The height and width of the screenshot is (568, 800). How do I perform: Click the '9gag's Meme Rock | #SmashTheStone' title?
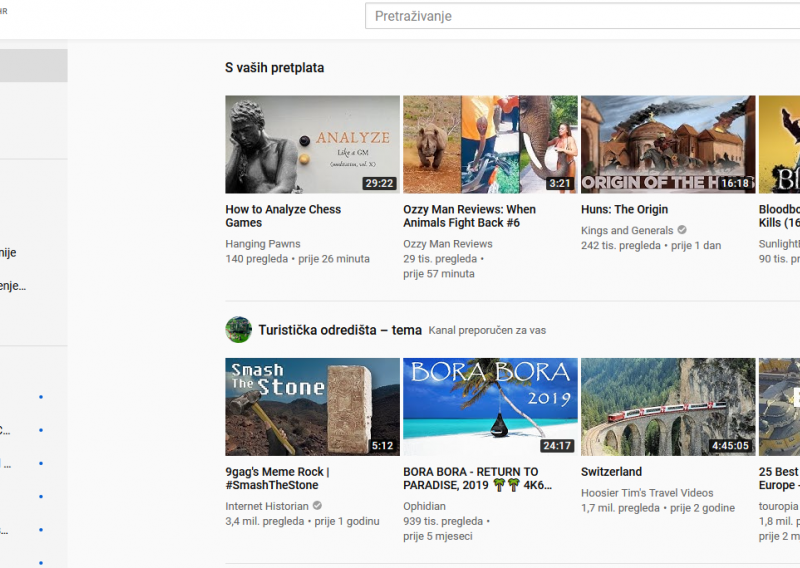click(x=278, y=478)
